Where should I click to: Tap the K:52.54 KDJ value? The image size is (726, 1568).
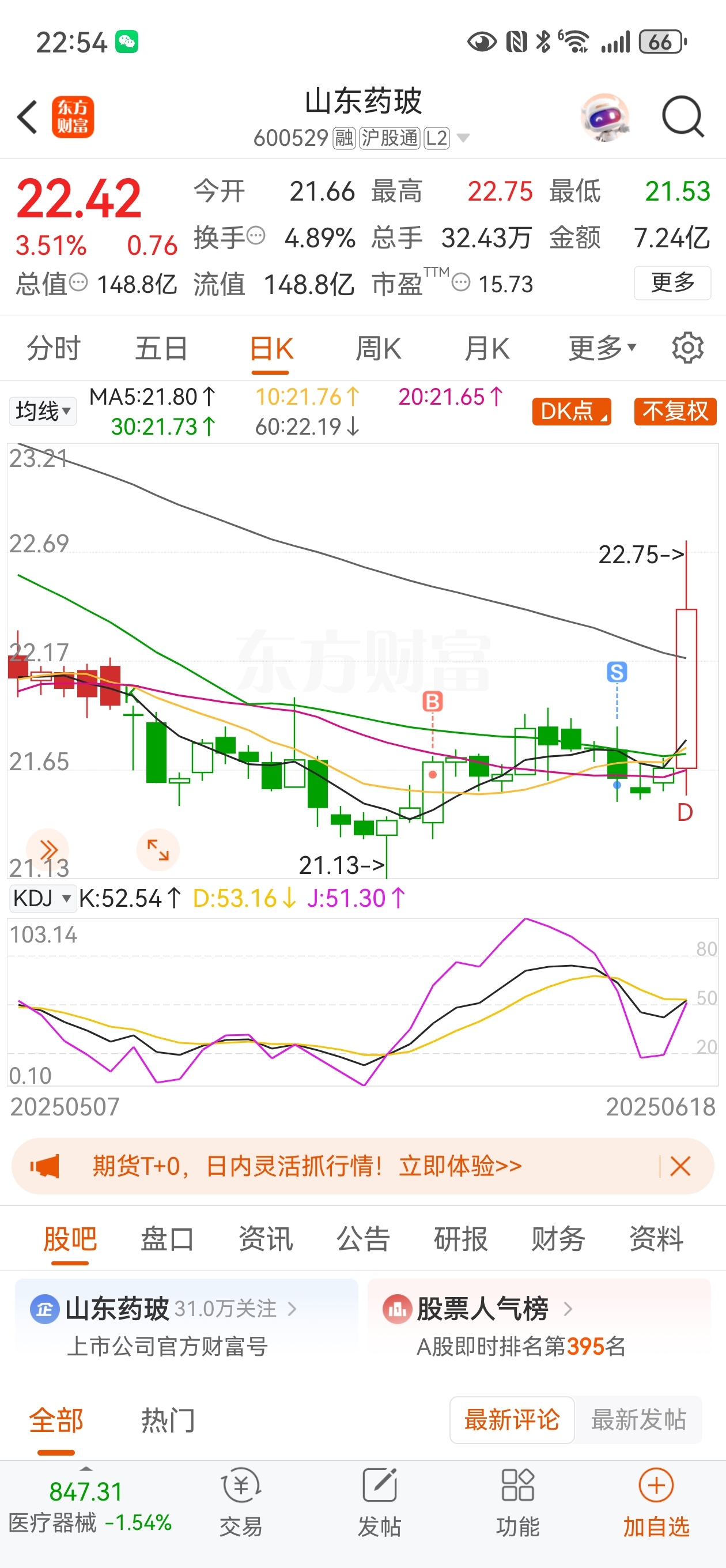[x=130, y=899]
